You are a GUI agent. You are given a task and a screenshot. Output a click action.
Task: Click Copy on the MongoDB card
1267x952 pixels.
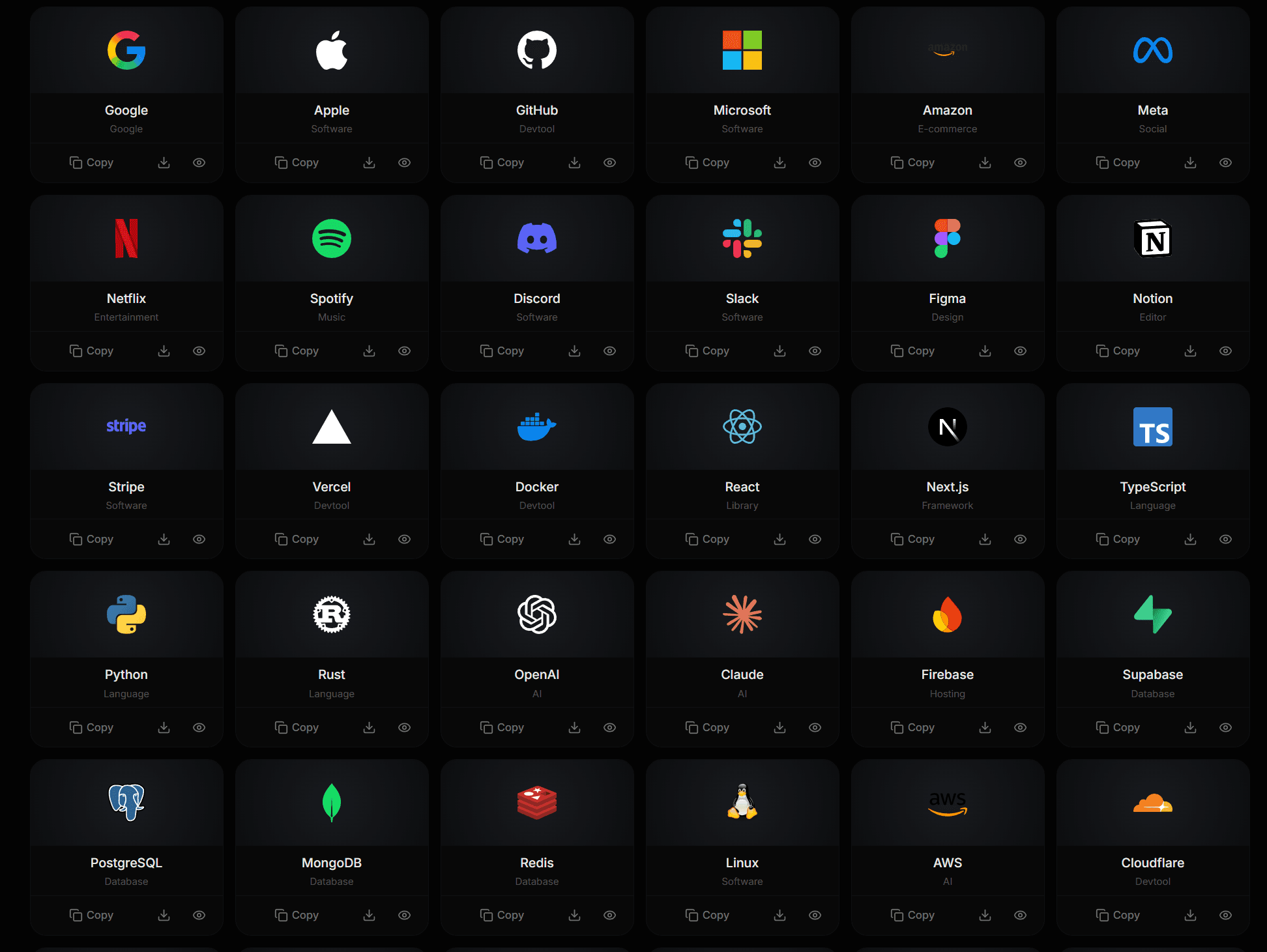click(x=297, y=916)
